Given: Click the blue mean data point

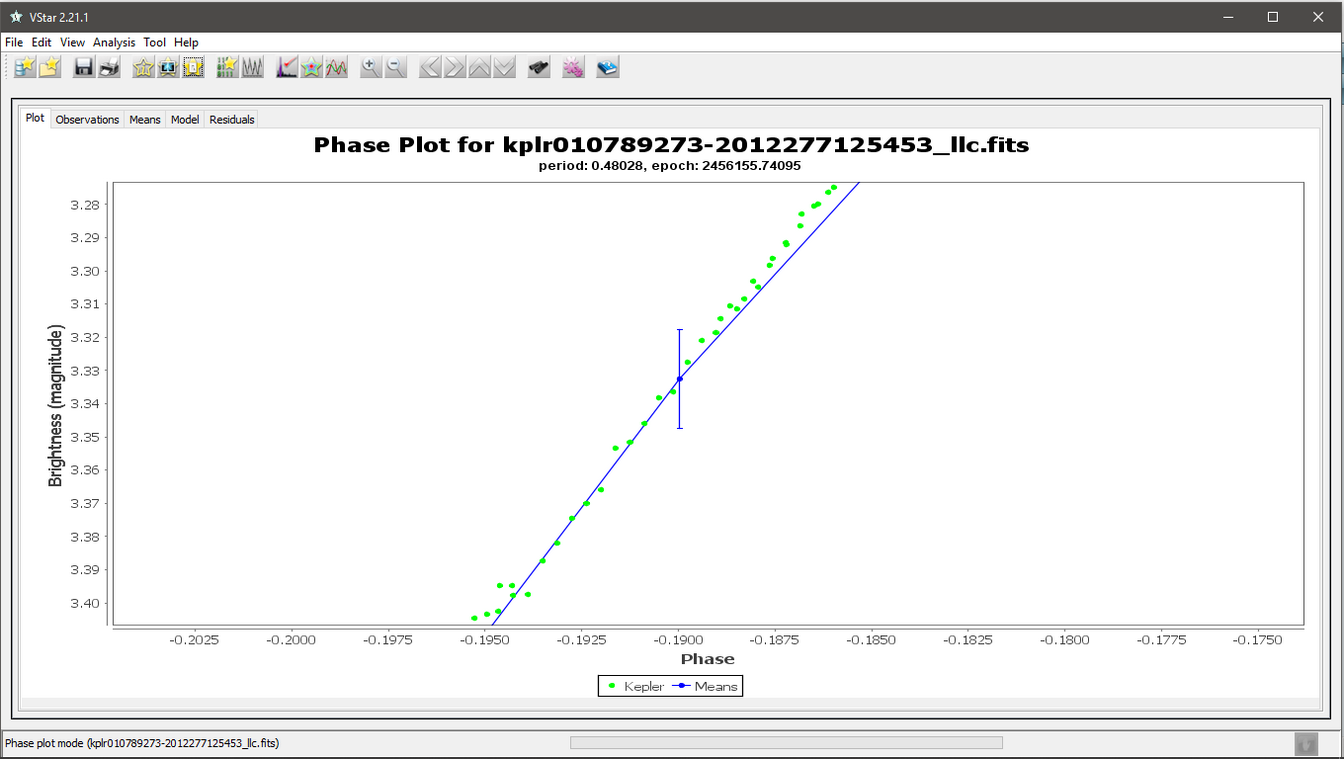Looking at the screenshot, I should [x=680, y=379].
